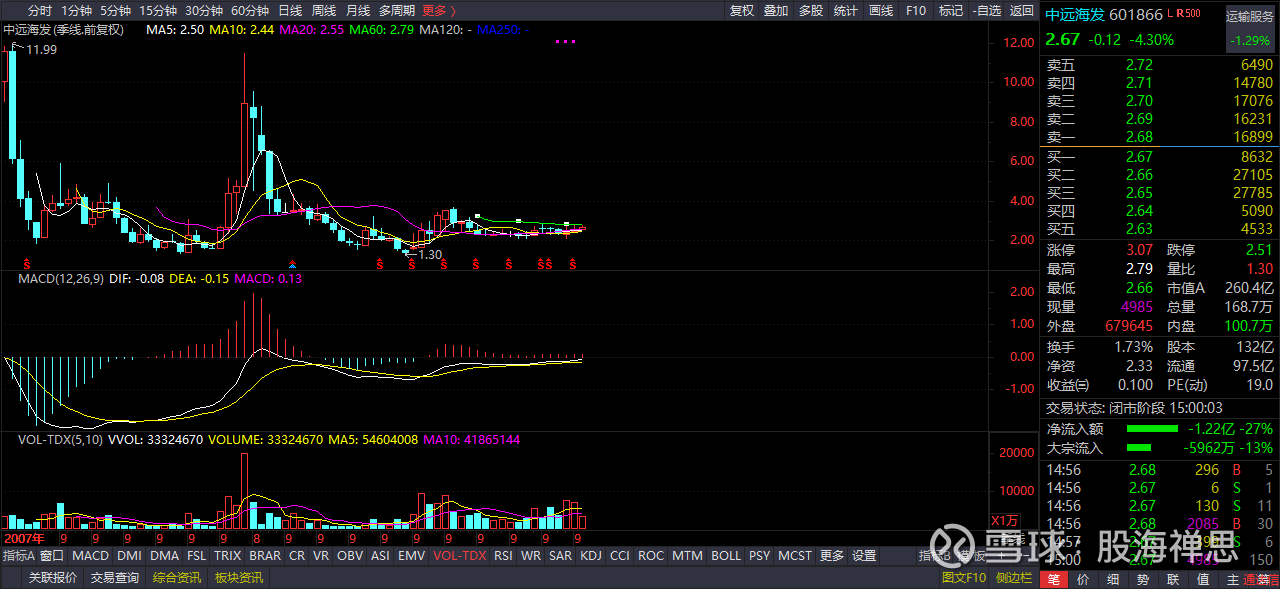Select the 分时 intraday chart period
The width and height of the screenshot is (1280, 589).
click(x=40, y=10)
